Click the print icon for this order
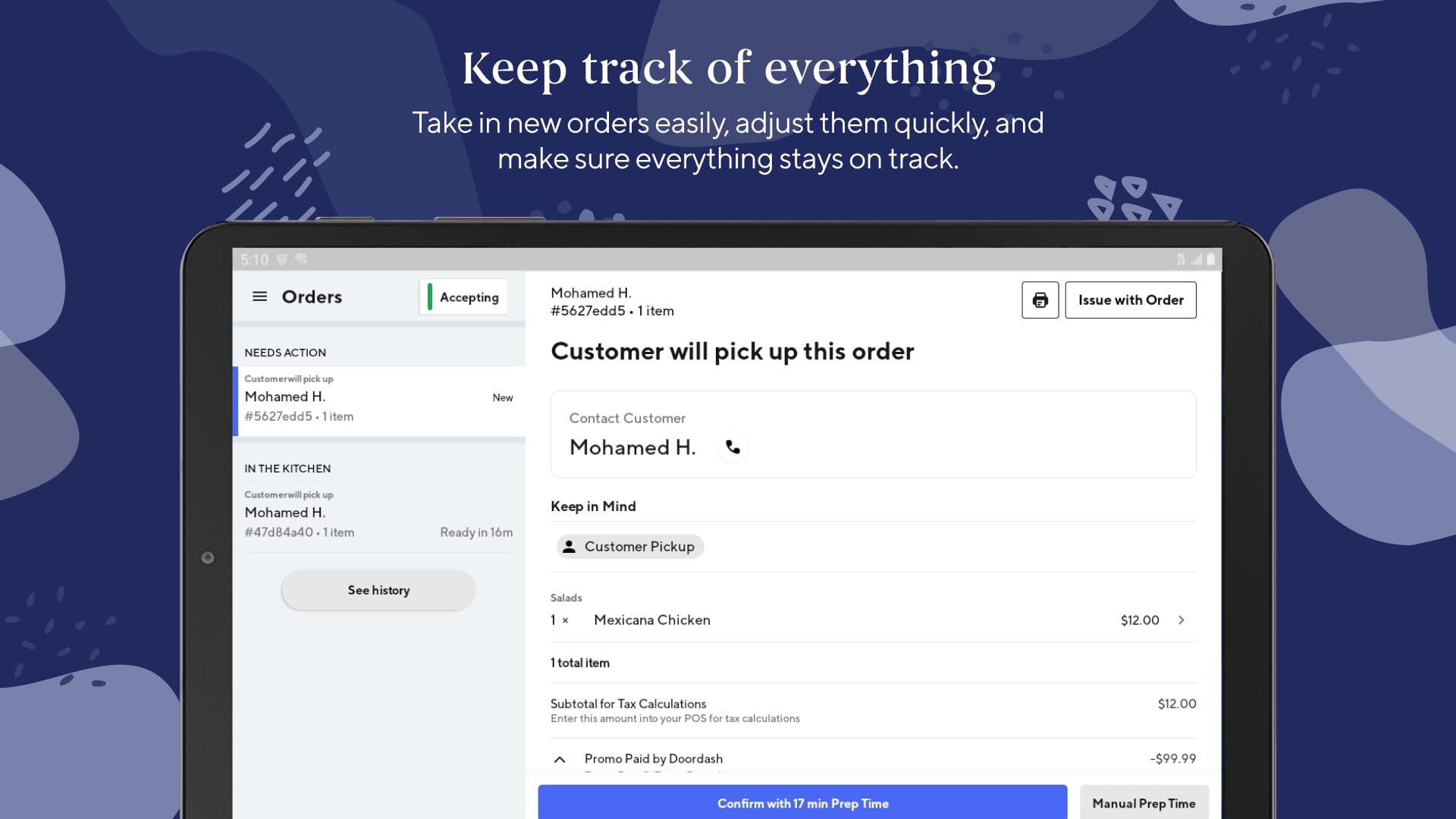The image size is (1456, 819). 1040,300
